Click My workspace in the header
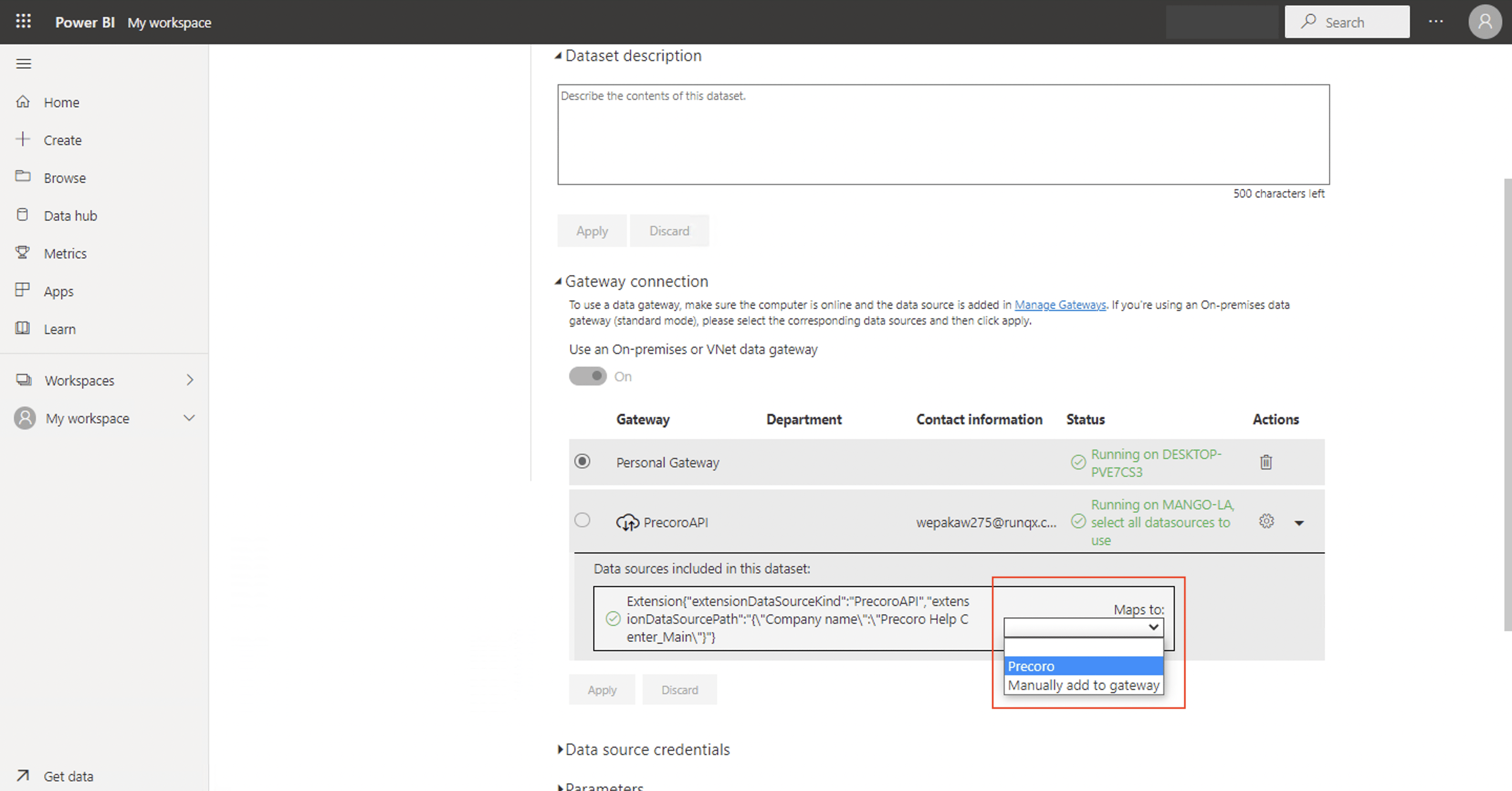 tap(169, 22)
